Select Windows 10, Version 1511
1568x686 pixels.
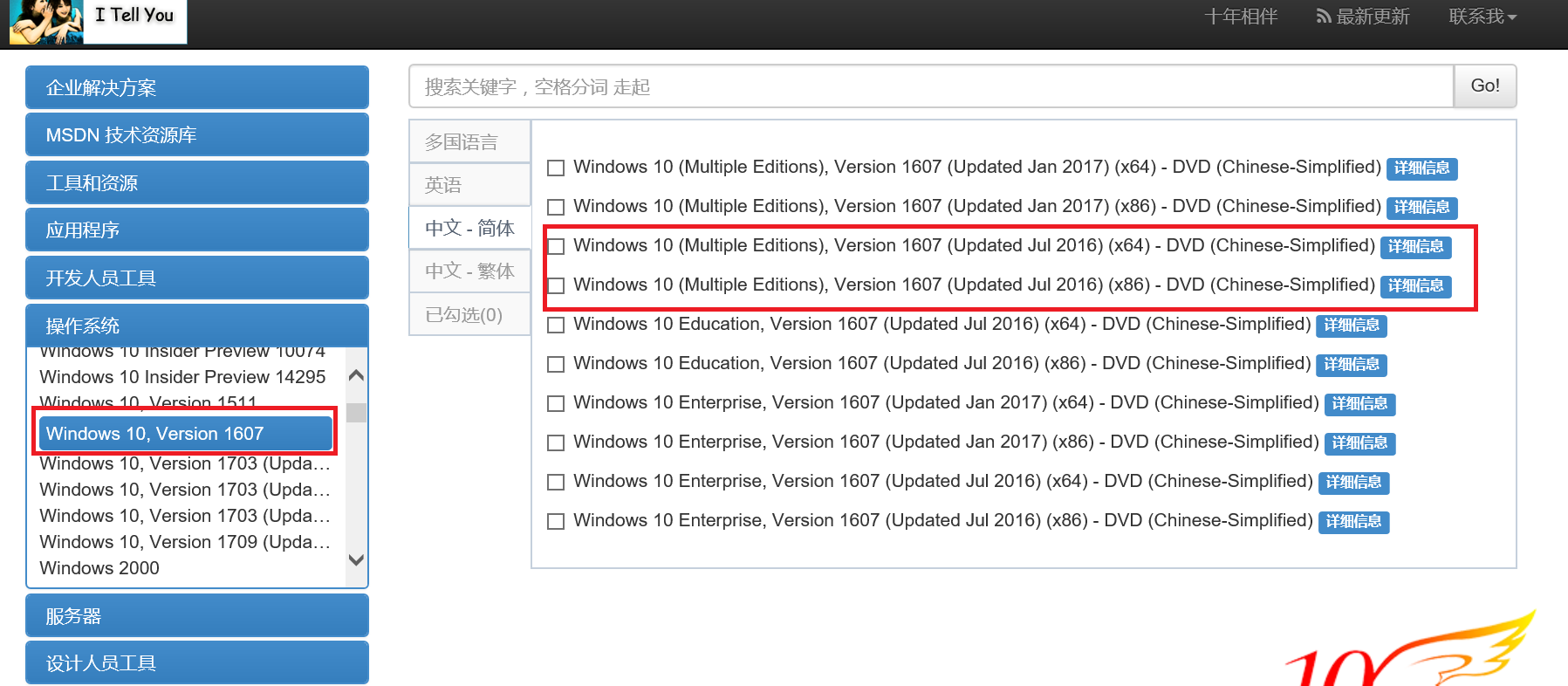148,403
